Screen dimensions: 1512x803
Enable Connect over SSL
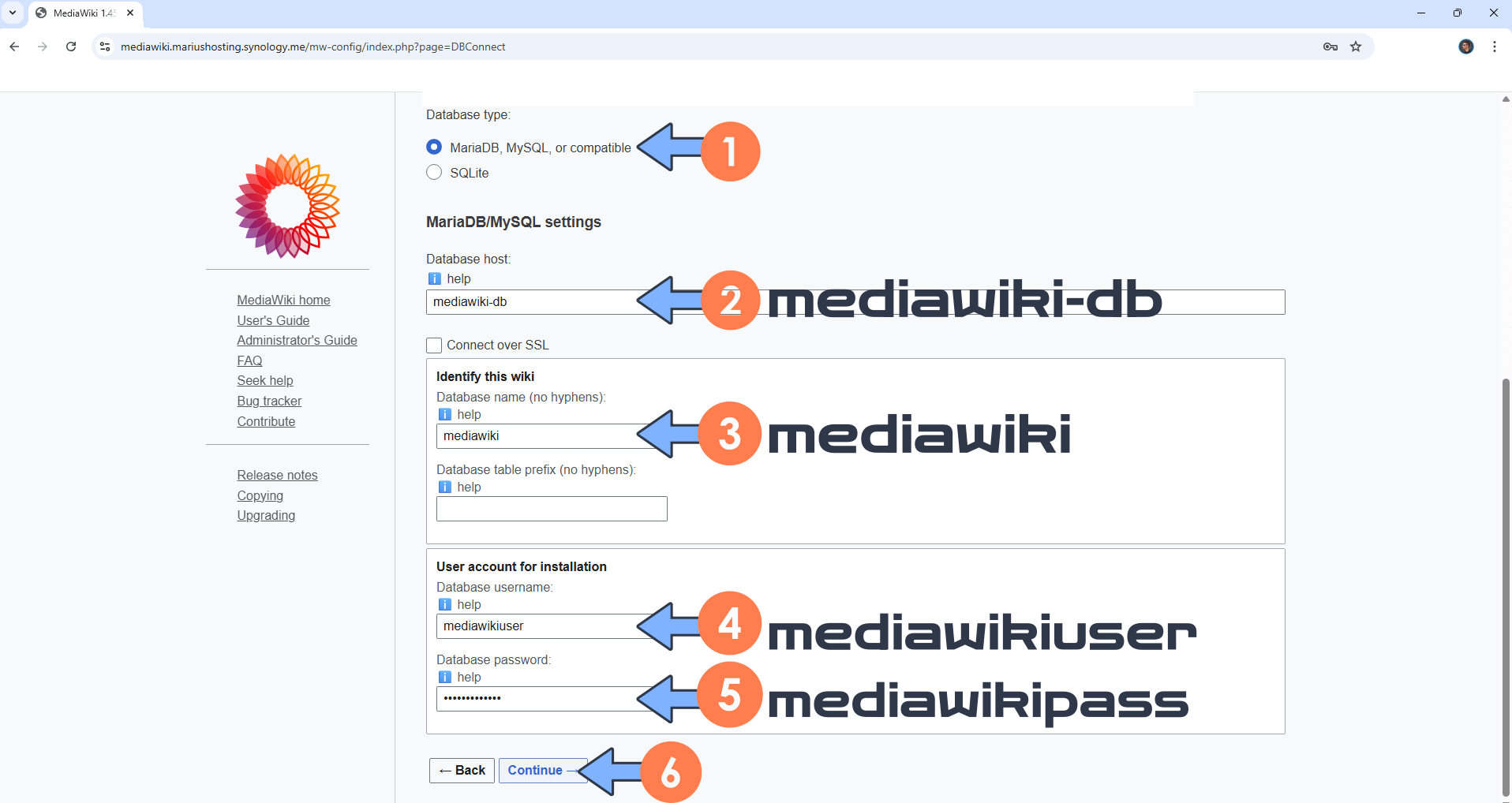[434, 345]
